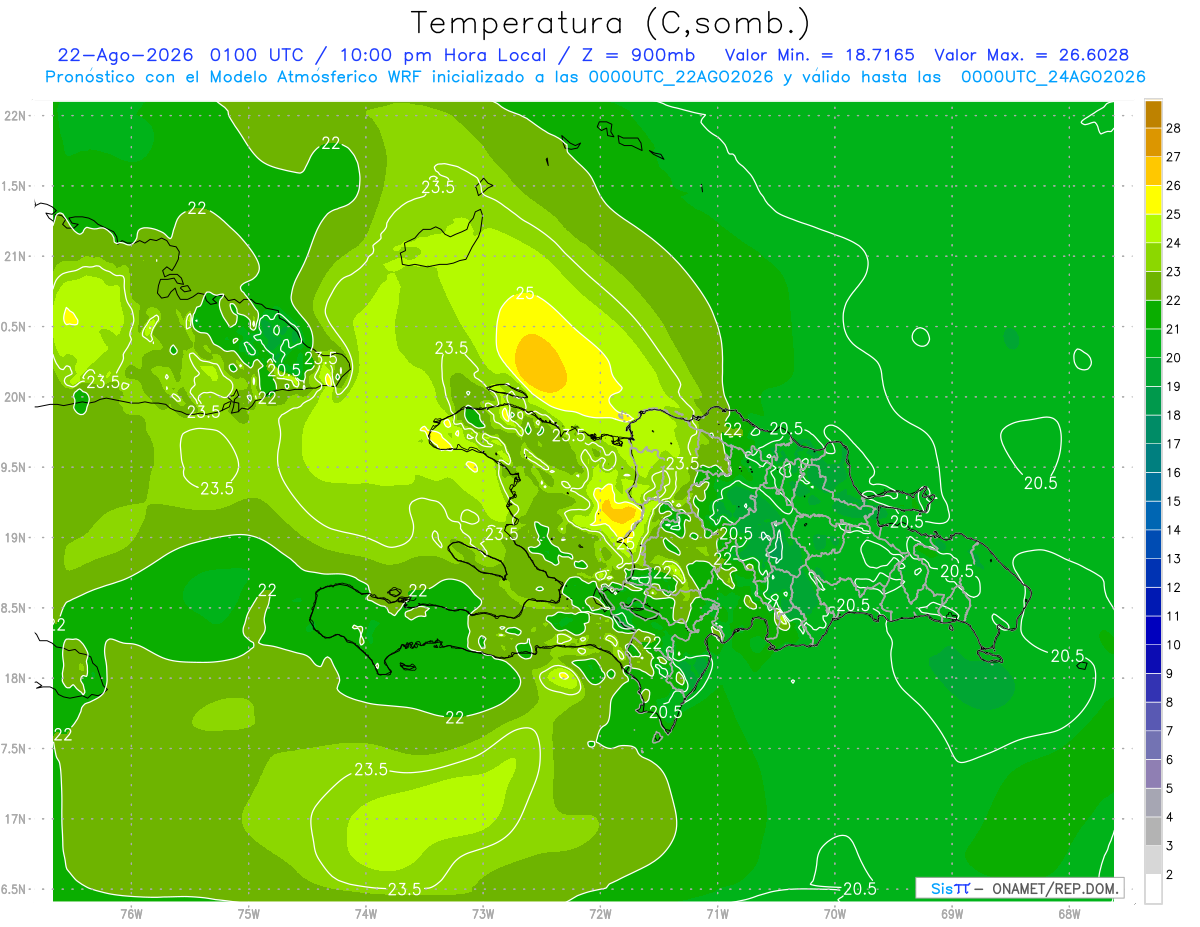The height and width of the screenshot is (927, 1200).
Task: Select validity stamp "0000UTC_24AGO2026"
Action: [x=1053, y=77]
